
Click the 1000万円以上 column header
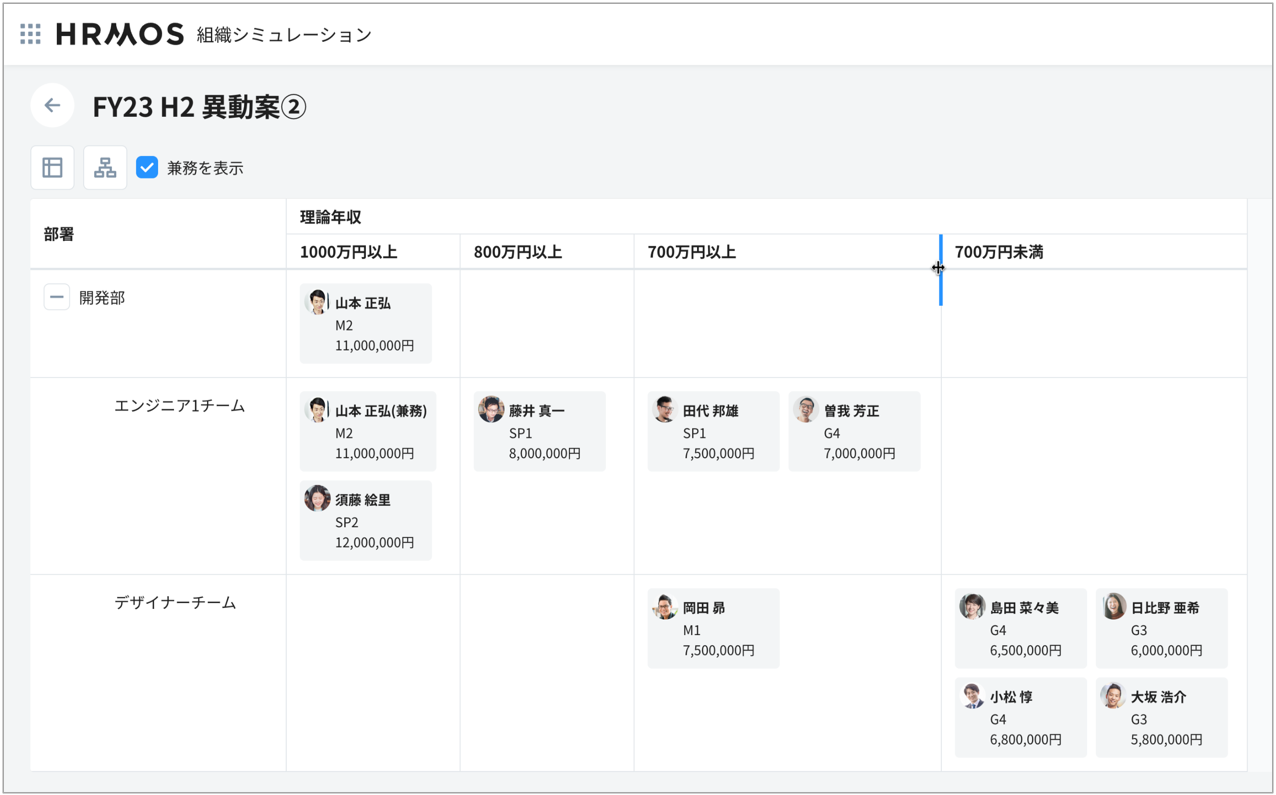pyautogui.click(x=348, y=252)
